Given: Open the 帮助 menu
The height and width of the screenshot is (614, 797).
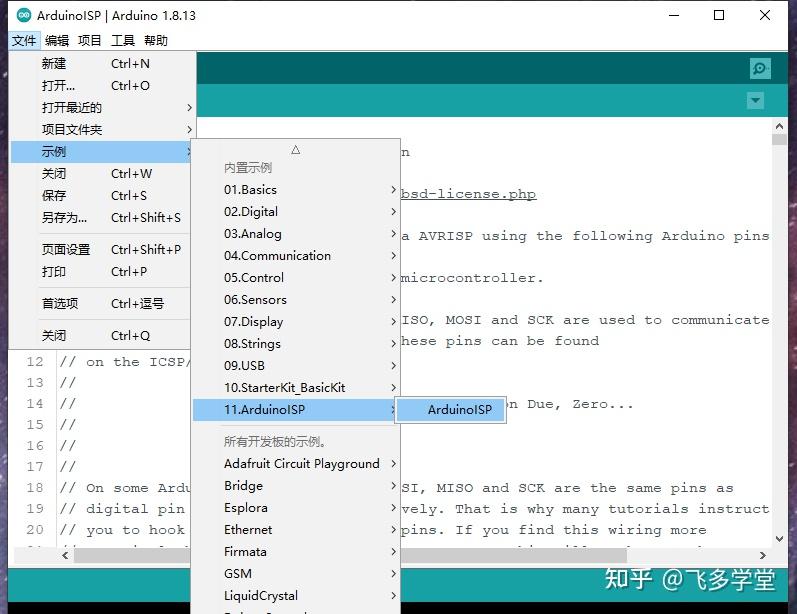Looking at the screenshot, I should tap(156, 40).
